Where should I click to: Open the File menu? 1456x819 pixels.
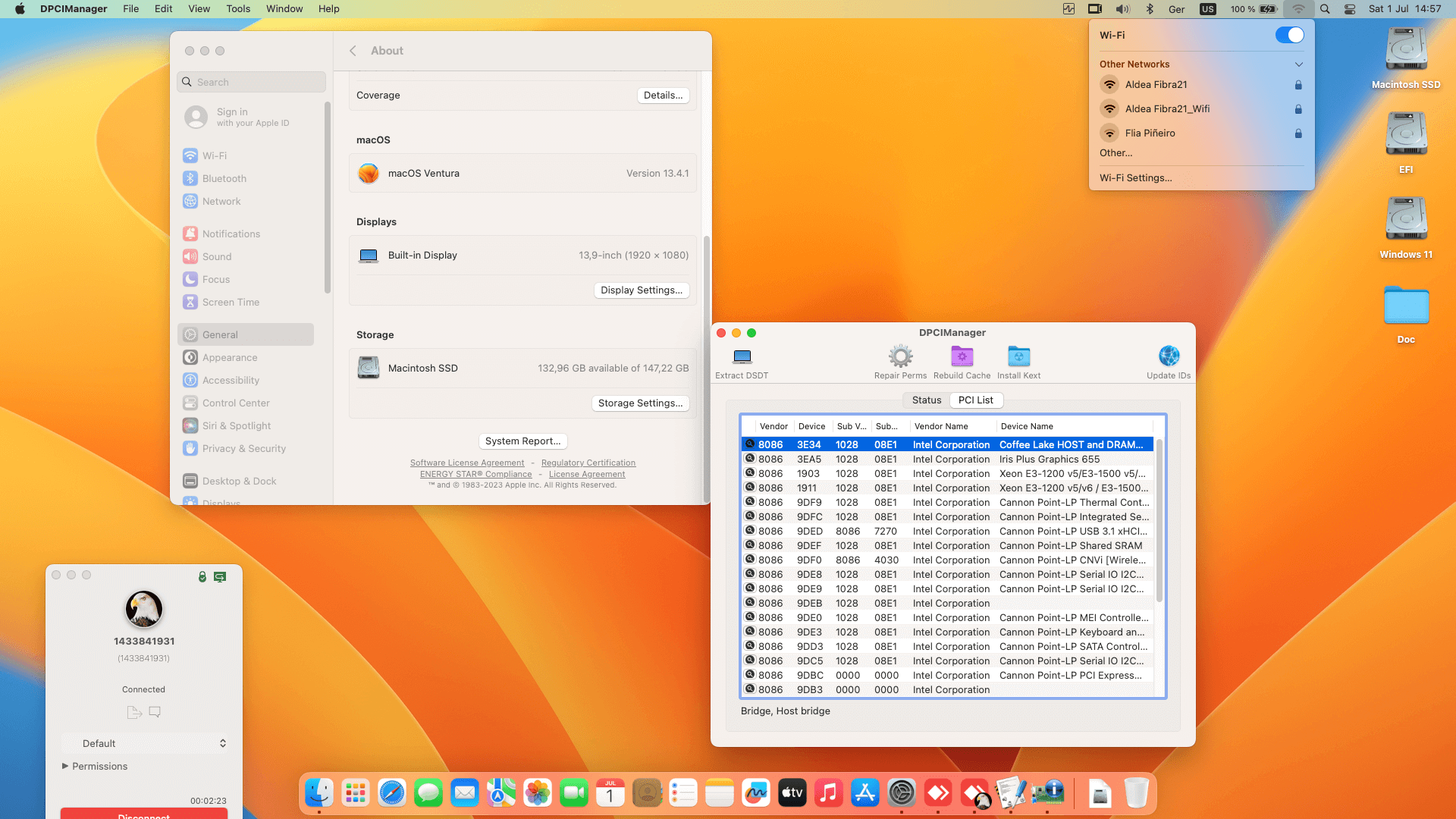(x=131, y=9)
